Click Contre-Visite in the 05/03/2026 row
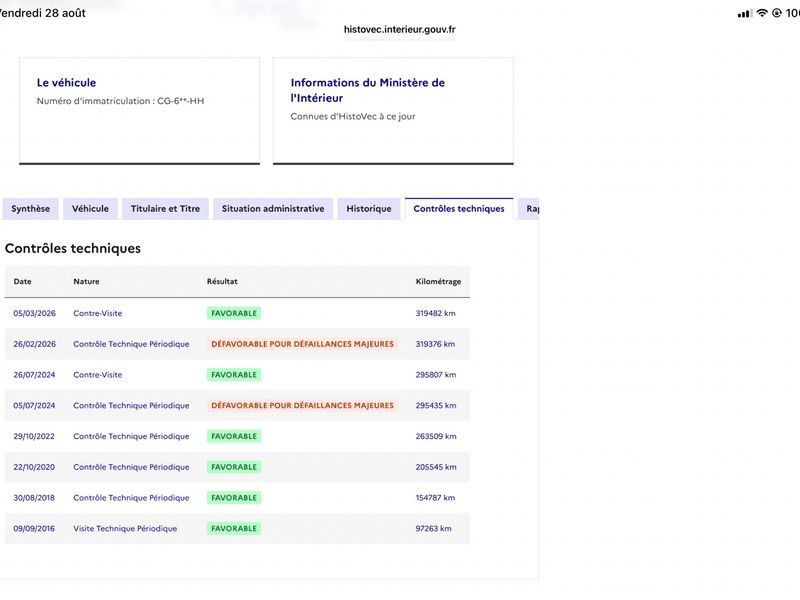The image size is (800, 600). 97,313
